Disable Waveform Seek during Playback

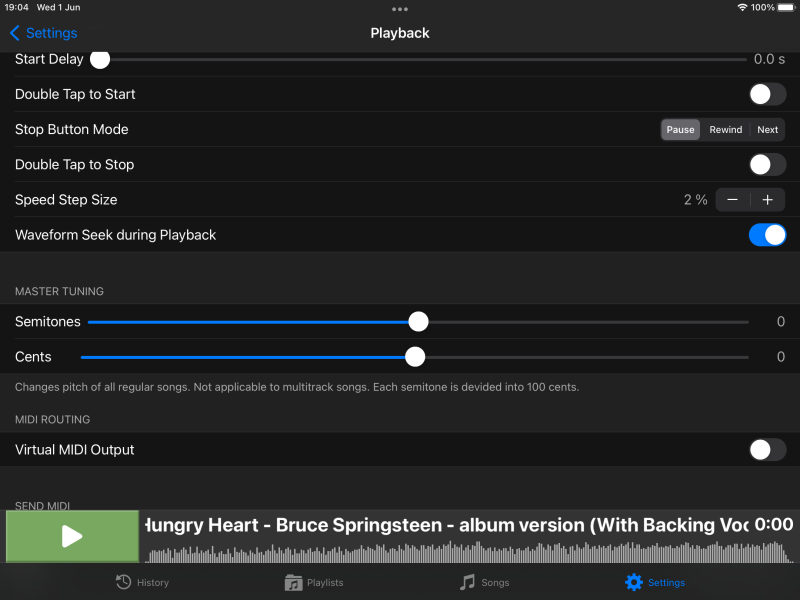tap(767, 235)
